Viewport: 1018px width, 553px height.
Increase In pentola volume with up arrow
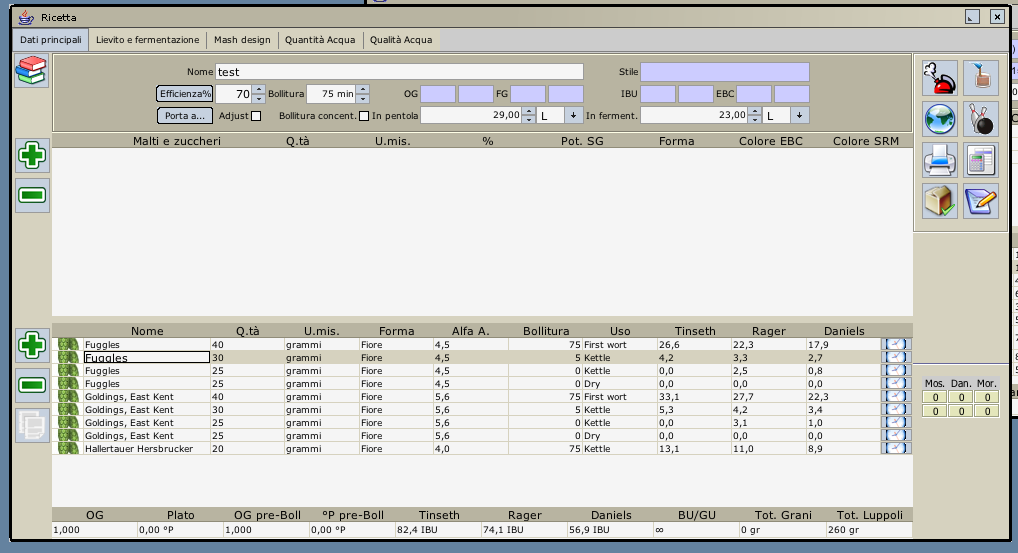(x=529, y=111)
